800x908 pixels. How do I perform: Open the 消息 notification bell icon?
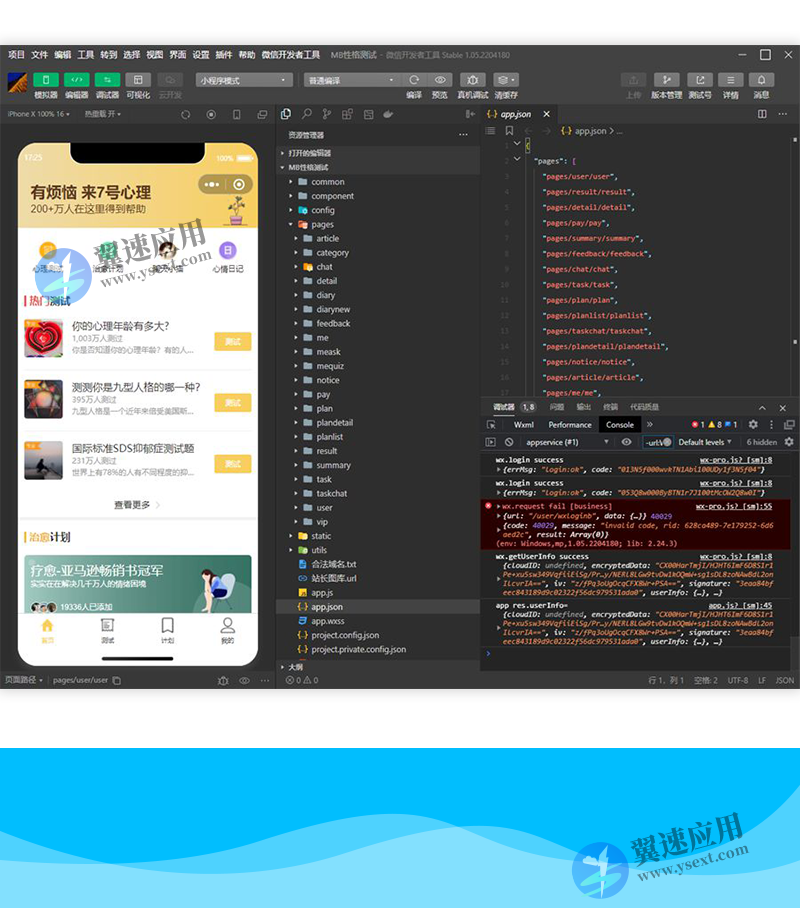click(761, 80)
